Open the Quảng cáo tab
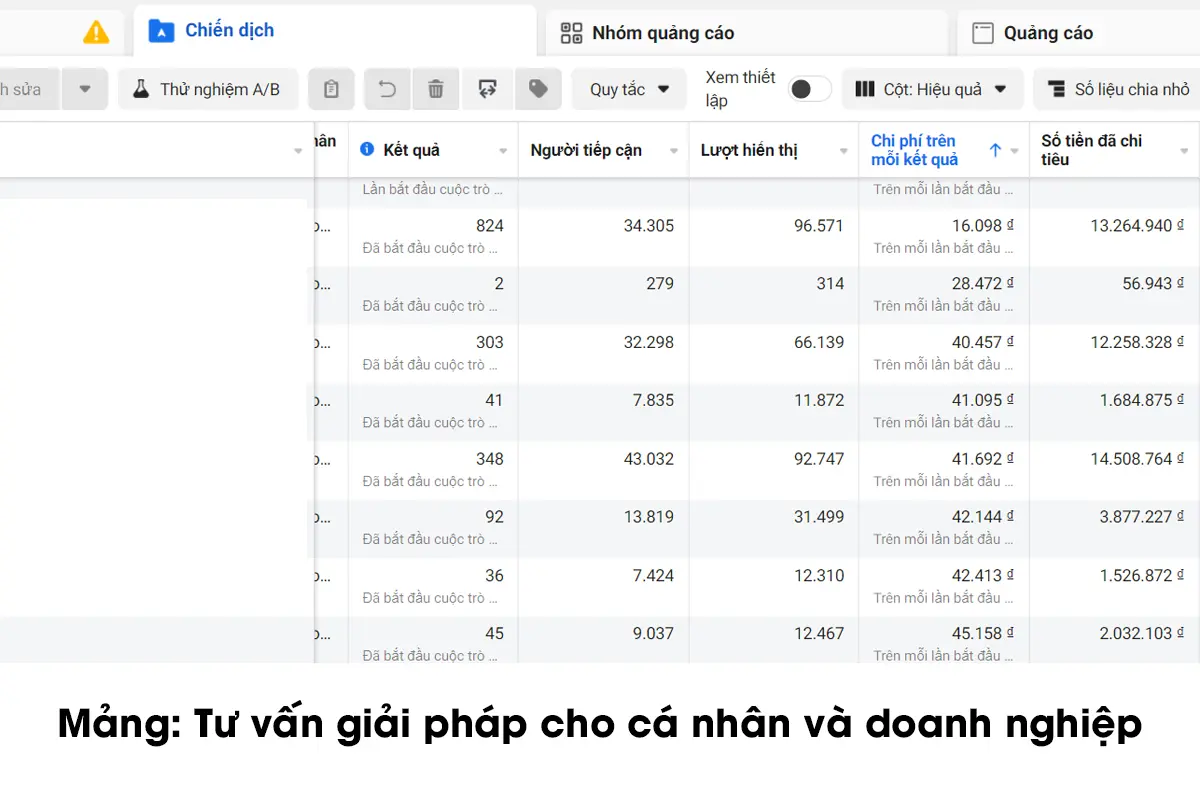This screenshot has width=1200, height=800. tap(1043, 32)
